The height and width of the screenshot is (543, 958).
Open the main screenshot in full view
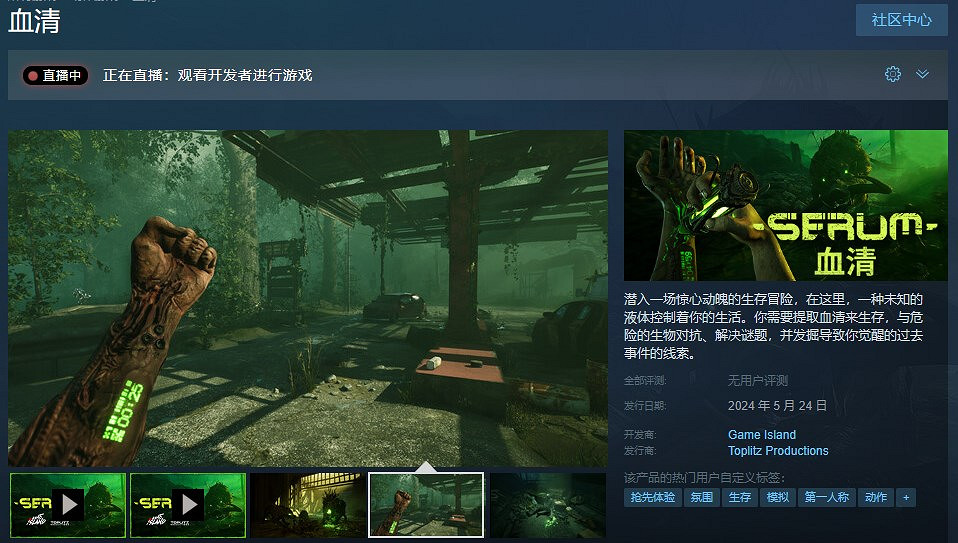(308, 298)
